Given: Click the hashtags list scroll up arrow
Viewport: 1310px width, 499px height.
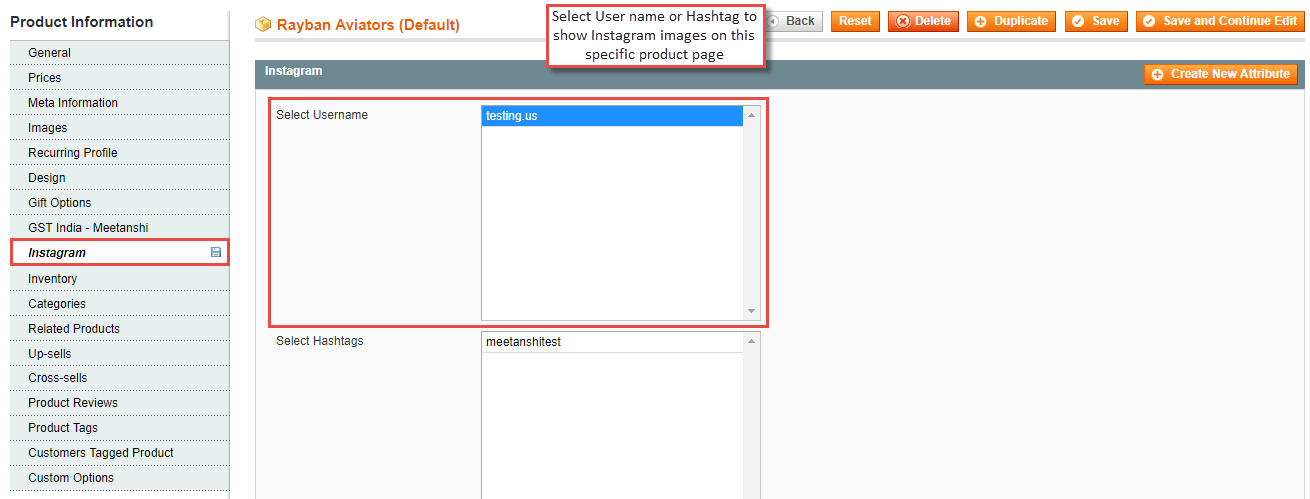Looking at the screenshot, I should point(752,340).
